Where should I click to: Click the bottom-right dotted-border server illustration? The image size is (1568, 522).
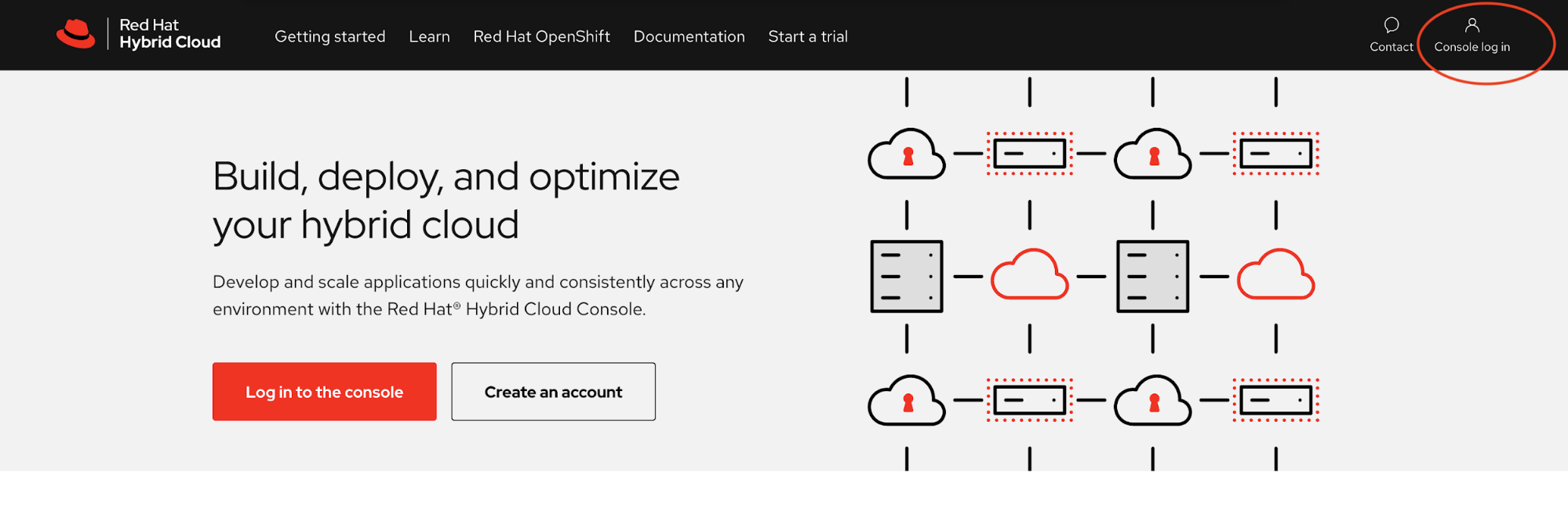click(1275, 400)
